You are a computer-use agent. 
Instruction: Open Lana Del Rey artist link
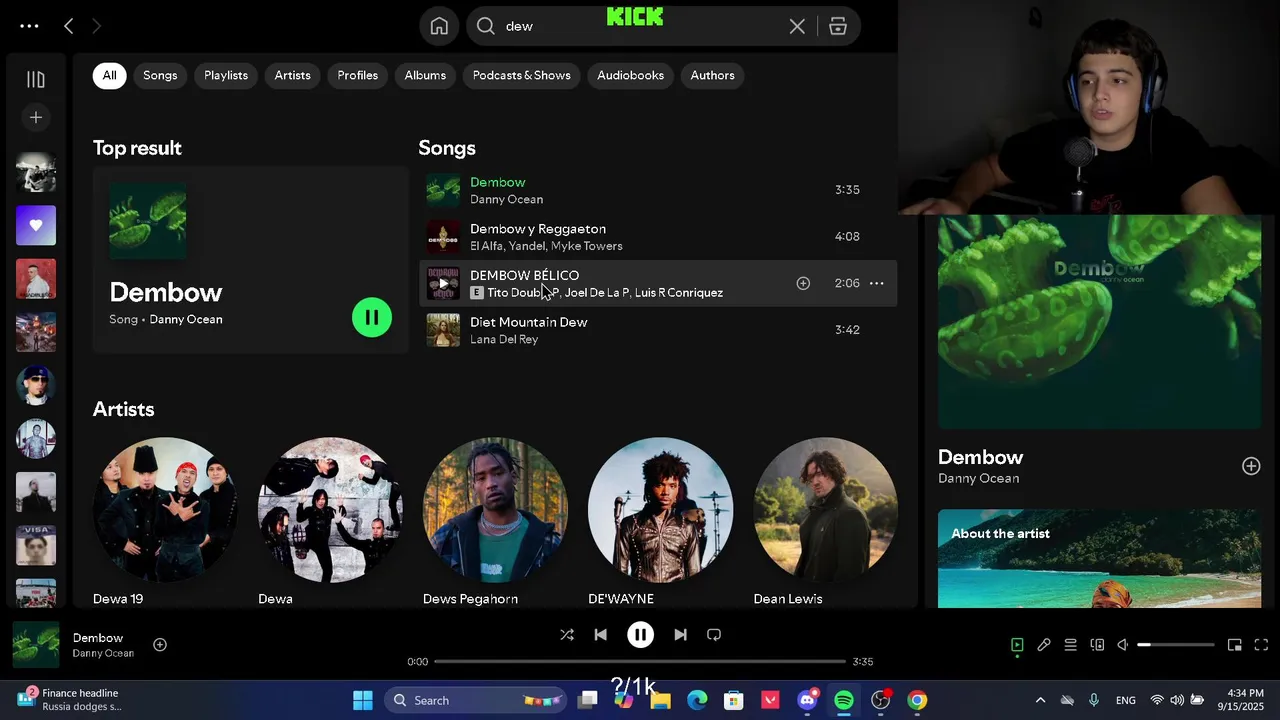(504, 339)
